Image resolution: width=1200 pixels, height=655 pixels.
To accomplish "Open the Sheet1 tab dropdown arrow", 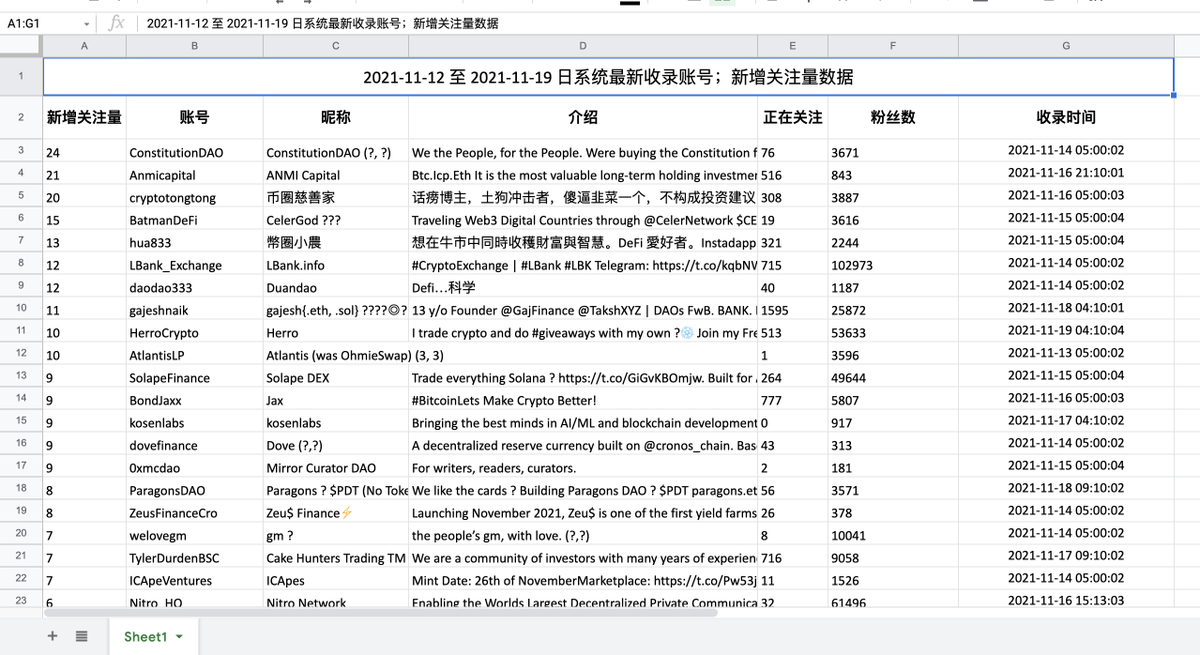I will pyautogui.click(x=181, y=636).
